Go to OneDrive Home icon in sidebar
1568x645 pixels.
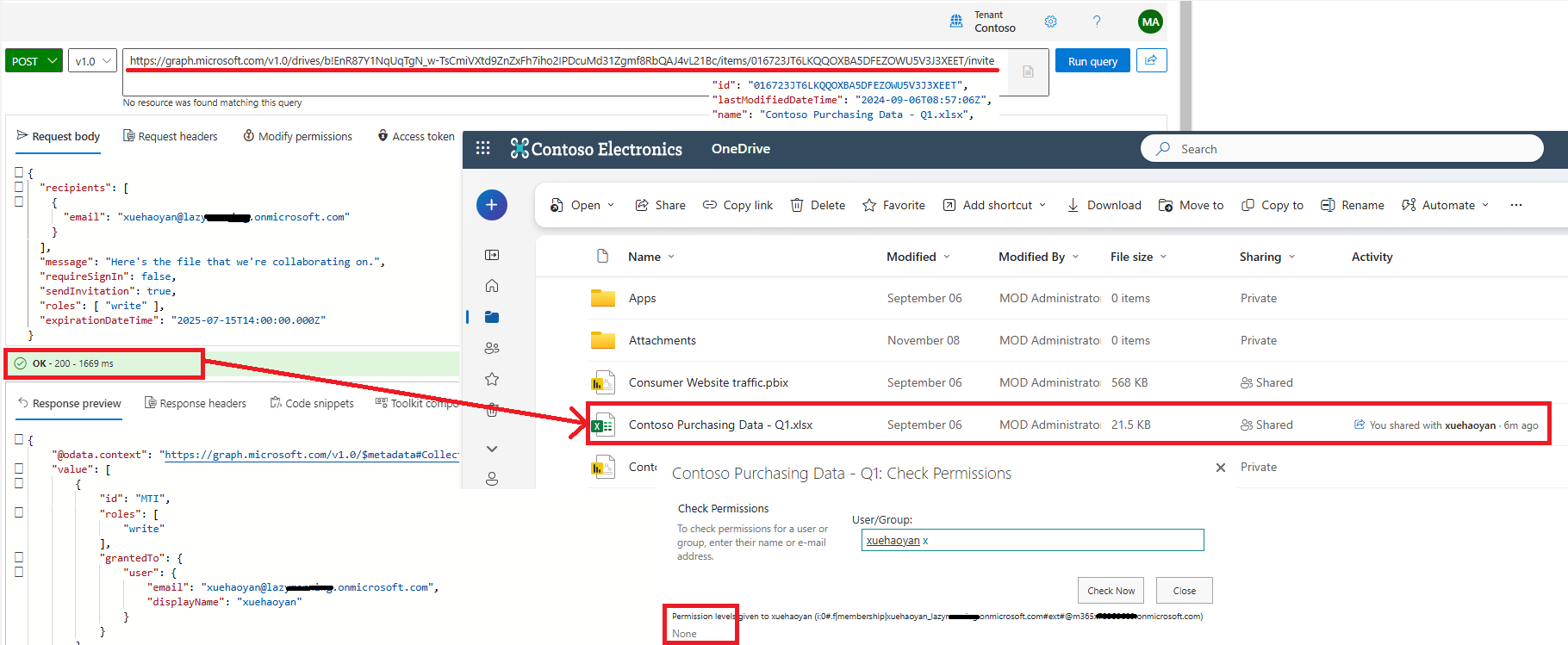(x=492, y=286)
